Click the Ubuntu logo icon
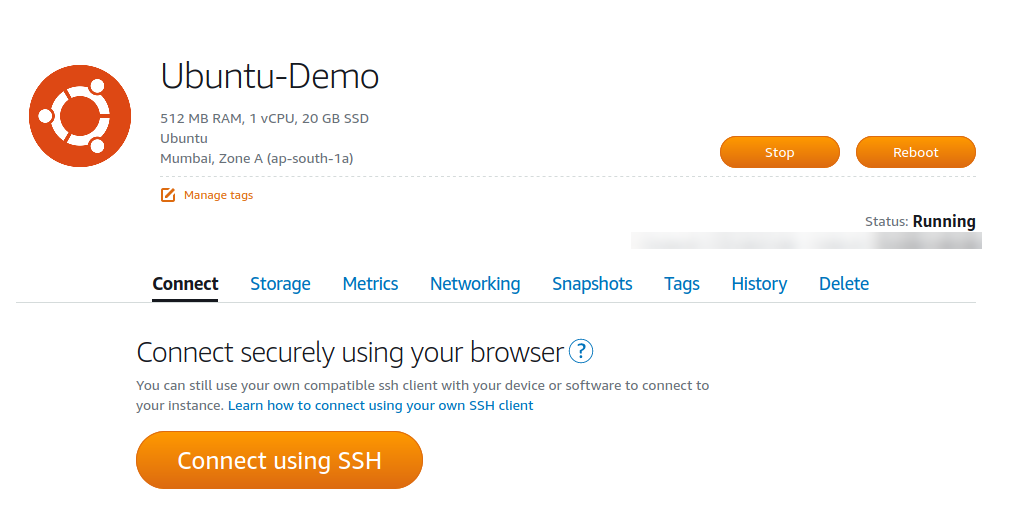 [80, 116]
